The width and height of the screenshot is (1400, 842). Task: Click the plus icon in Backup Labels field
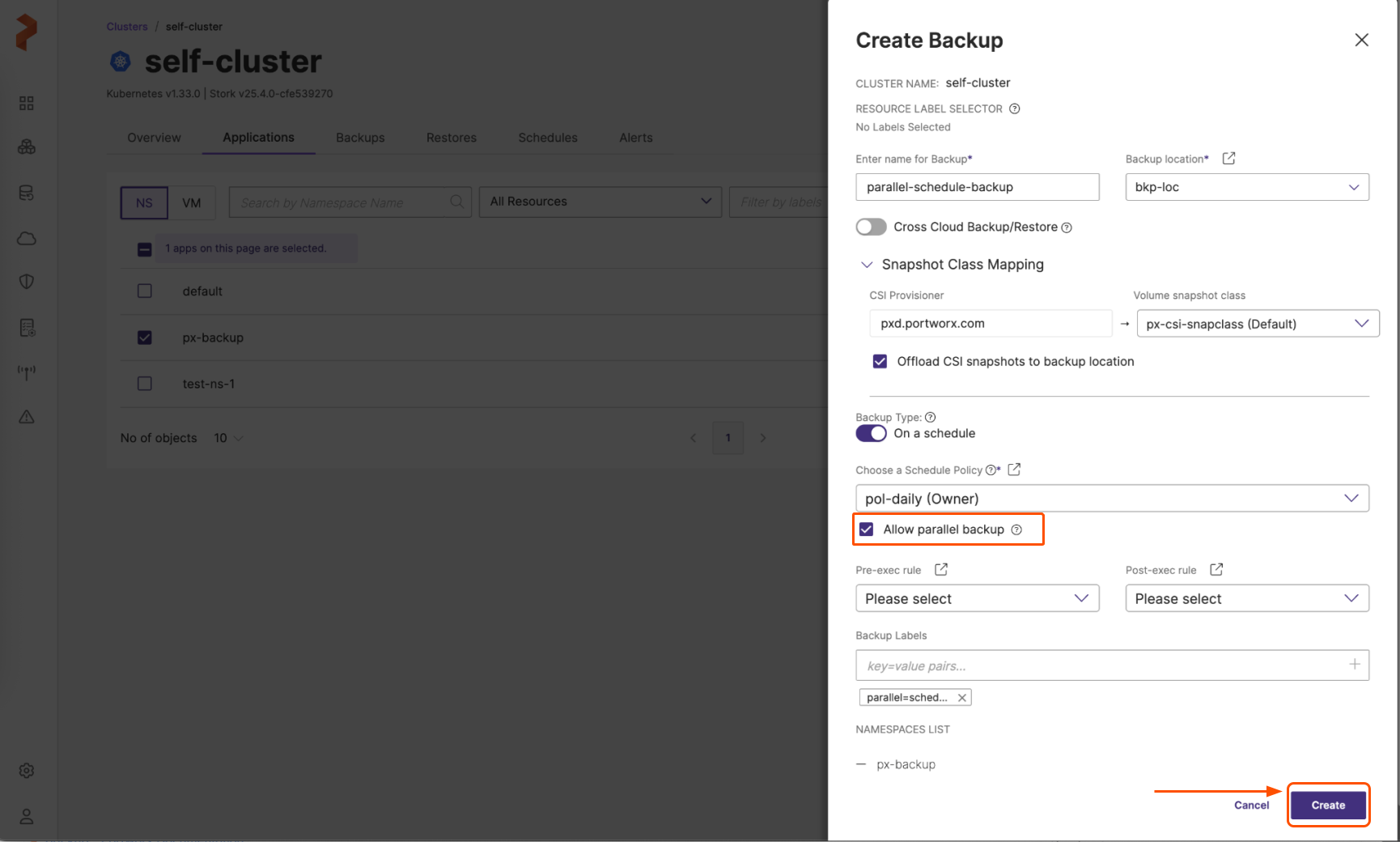(1354, 665)
